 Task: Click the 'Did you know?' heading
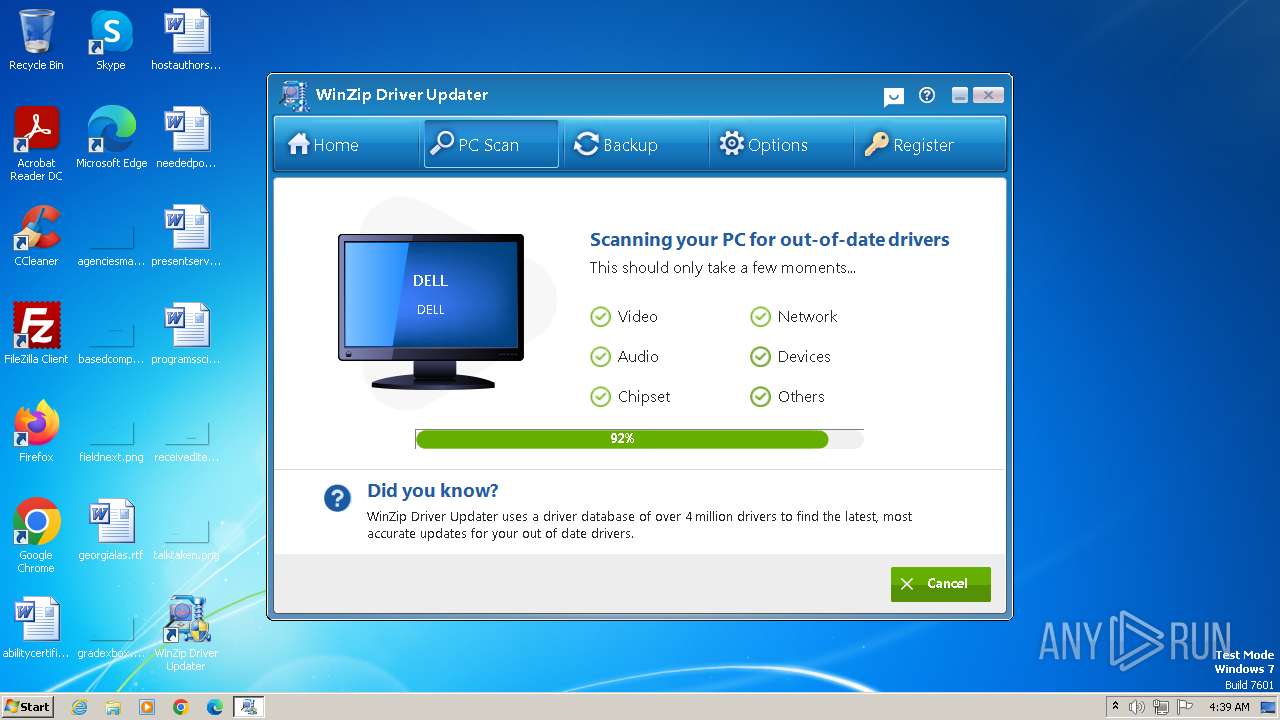[x=432, y=491]
